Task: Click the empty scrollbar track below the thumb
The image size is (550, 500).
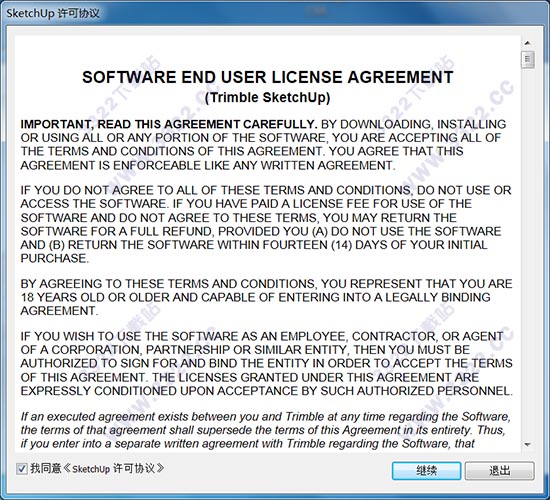Action: pyautogui.click(x=527, y=253)
